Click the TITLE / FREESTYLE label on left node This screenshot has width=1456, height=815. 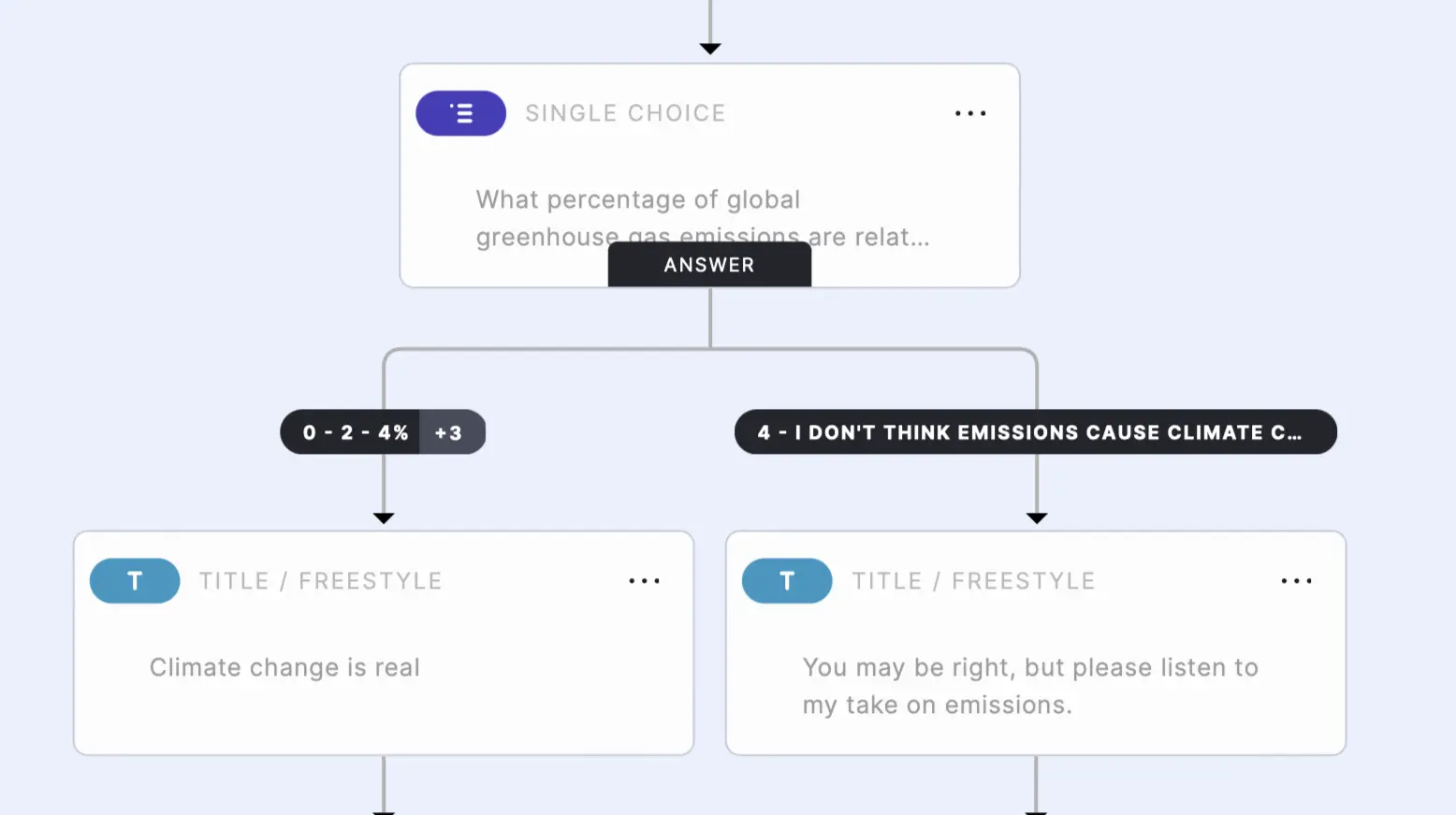point(320,580)
